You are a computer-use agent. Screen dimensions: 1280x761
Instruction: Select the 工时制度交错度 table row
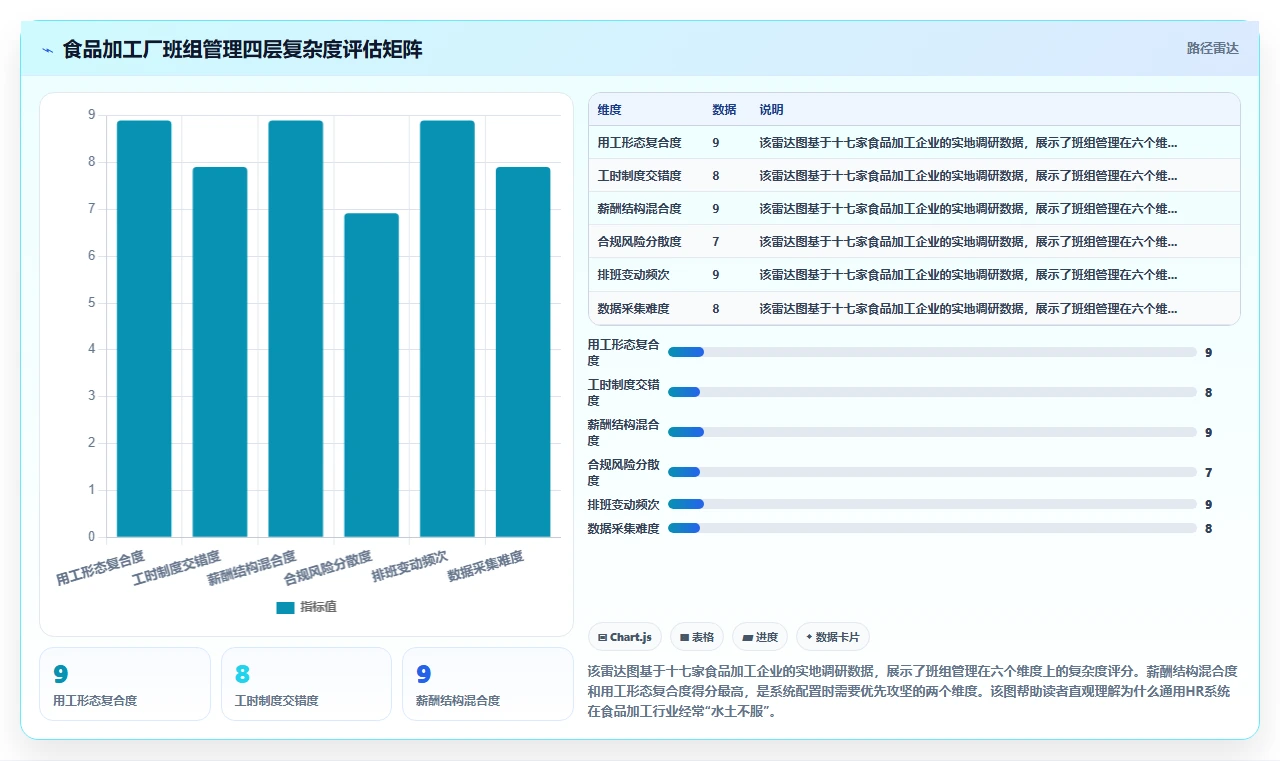click(x=914, y=175)
